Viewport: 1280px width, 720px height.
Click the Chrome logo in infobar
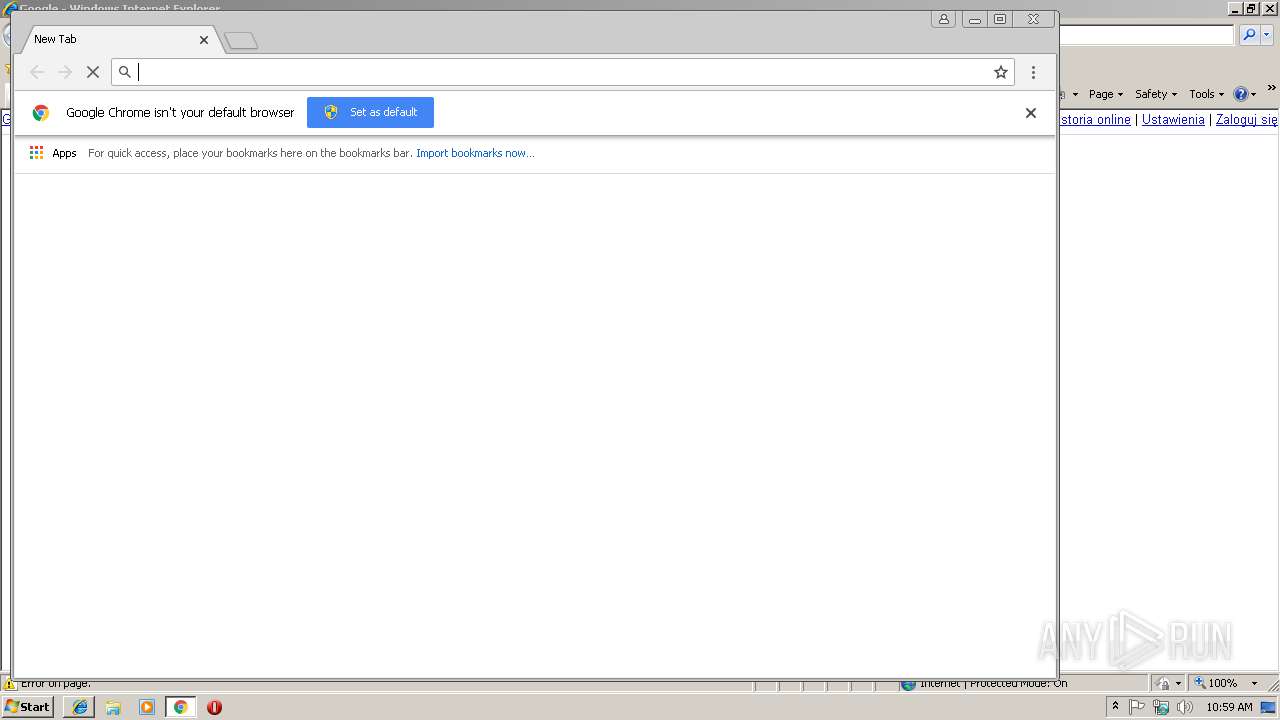[41, 113]
